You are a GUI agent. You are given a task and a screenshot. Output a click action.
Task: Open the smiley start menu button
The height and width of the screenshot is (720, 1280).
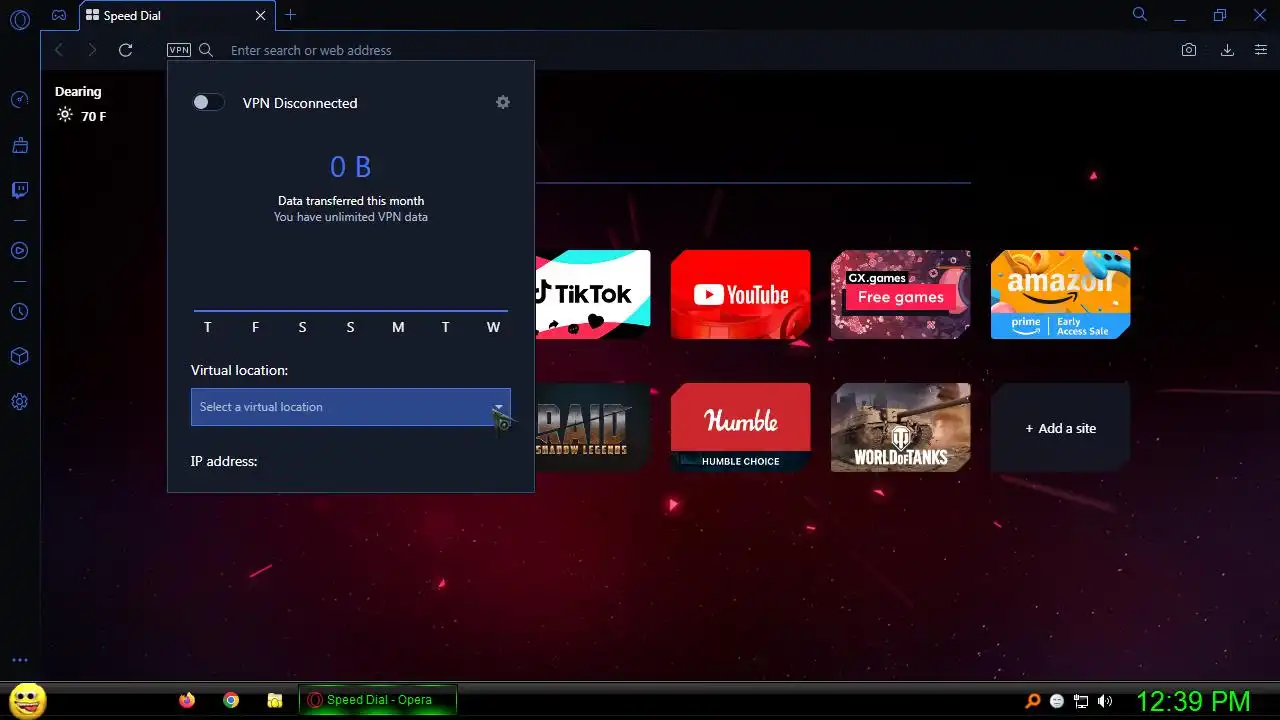click(27, 699)
